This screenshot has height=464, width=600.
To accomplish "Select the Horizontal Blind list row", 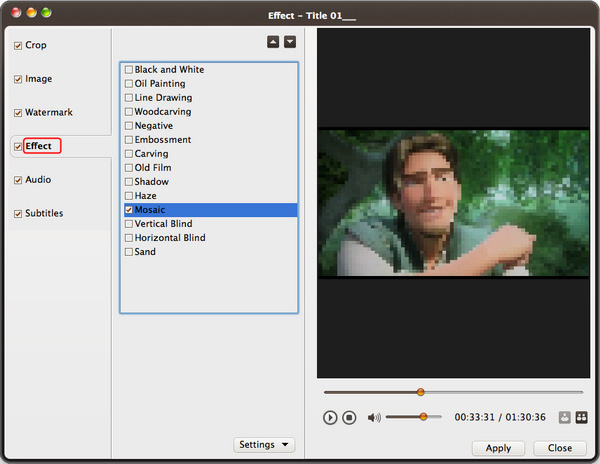I will point(210,238).
